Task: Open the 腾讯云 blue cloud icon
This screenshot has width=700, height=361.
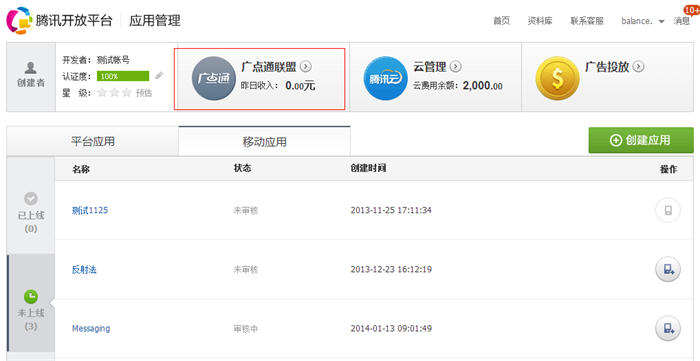Action: [x=385, y=78]
